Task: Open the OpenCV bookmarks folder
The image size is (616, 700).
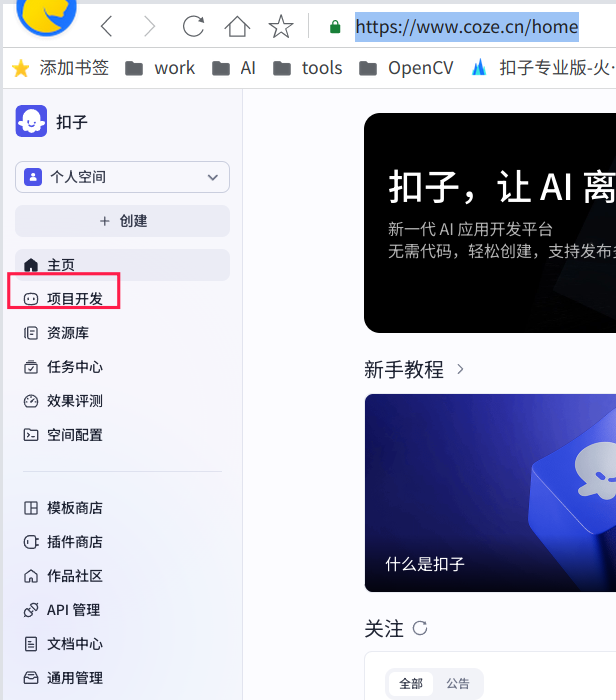Action: [x=406, y=68]
